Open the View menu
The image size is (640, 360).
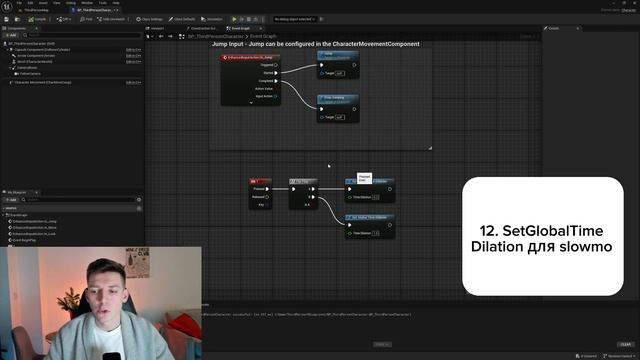pos(56,3)
